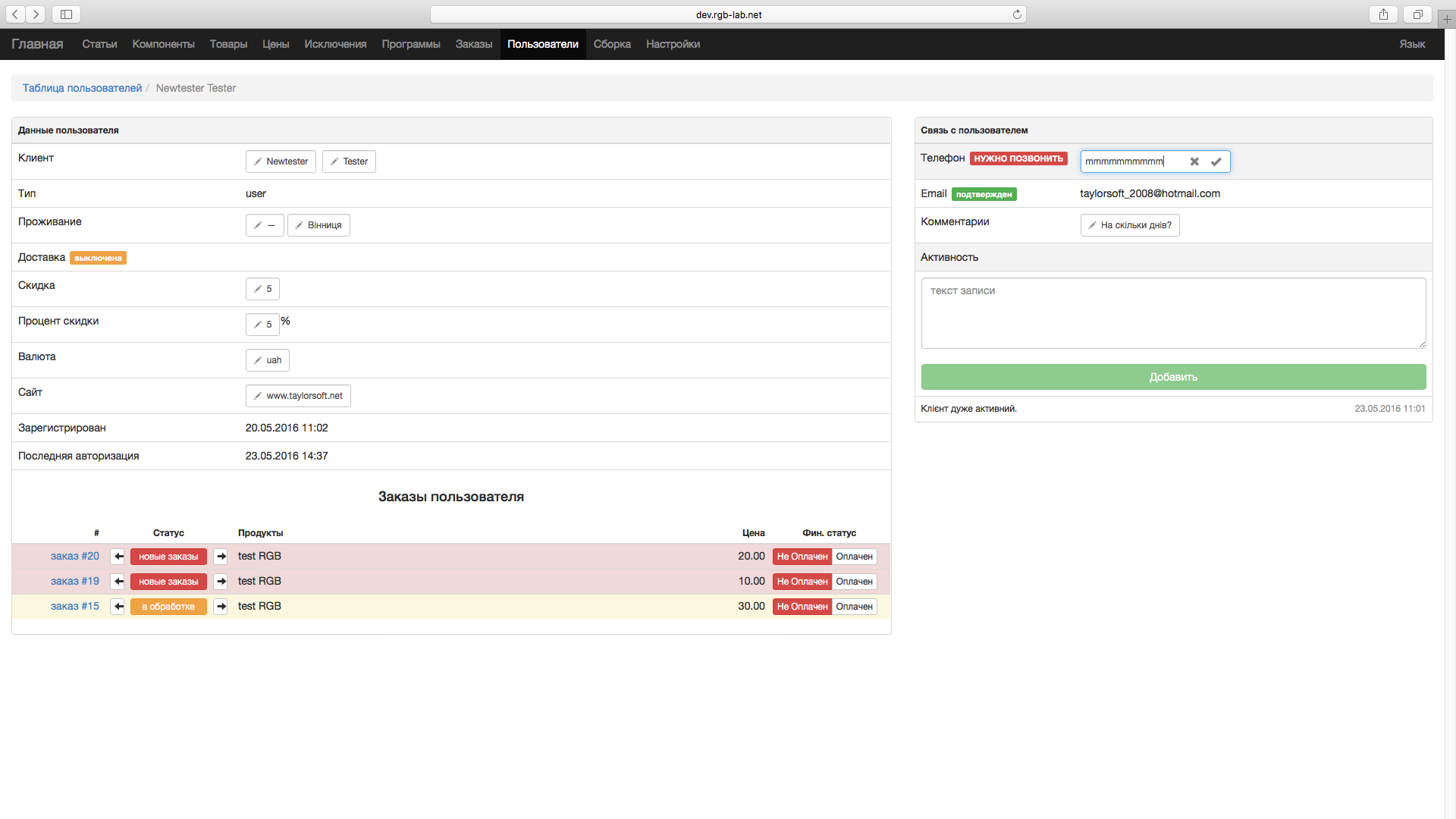Open Таблица пользователей breadcrumb link
Screen dimensions: 1456x819
(x=82, y=88)
